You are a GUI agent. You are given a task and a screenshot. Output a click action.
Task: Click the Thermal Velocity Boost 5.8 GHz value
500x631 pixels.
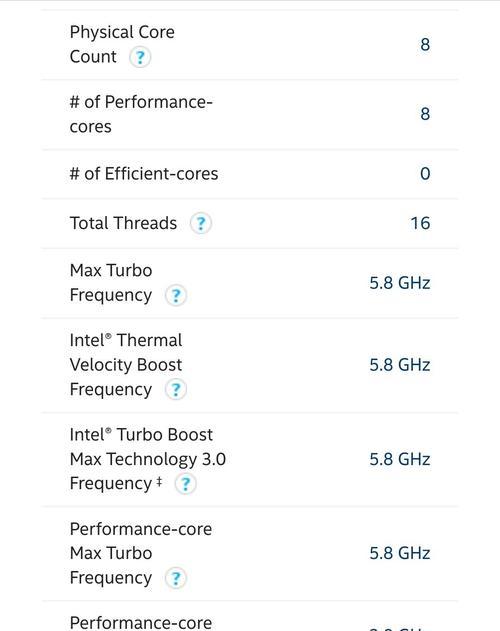(x=400, y=365)
